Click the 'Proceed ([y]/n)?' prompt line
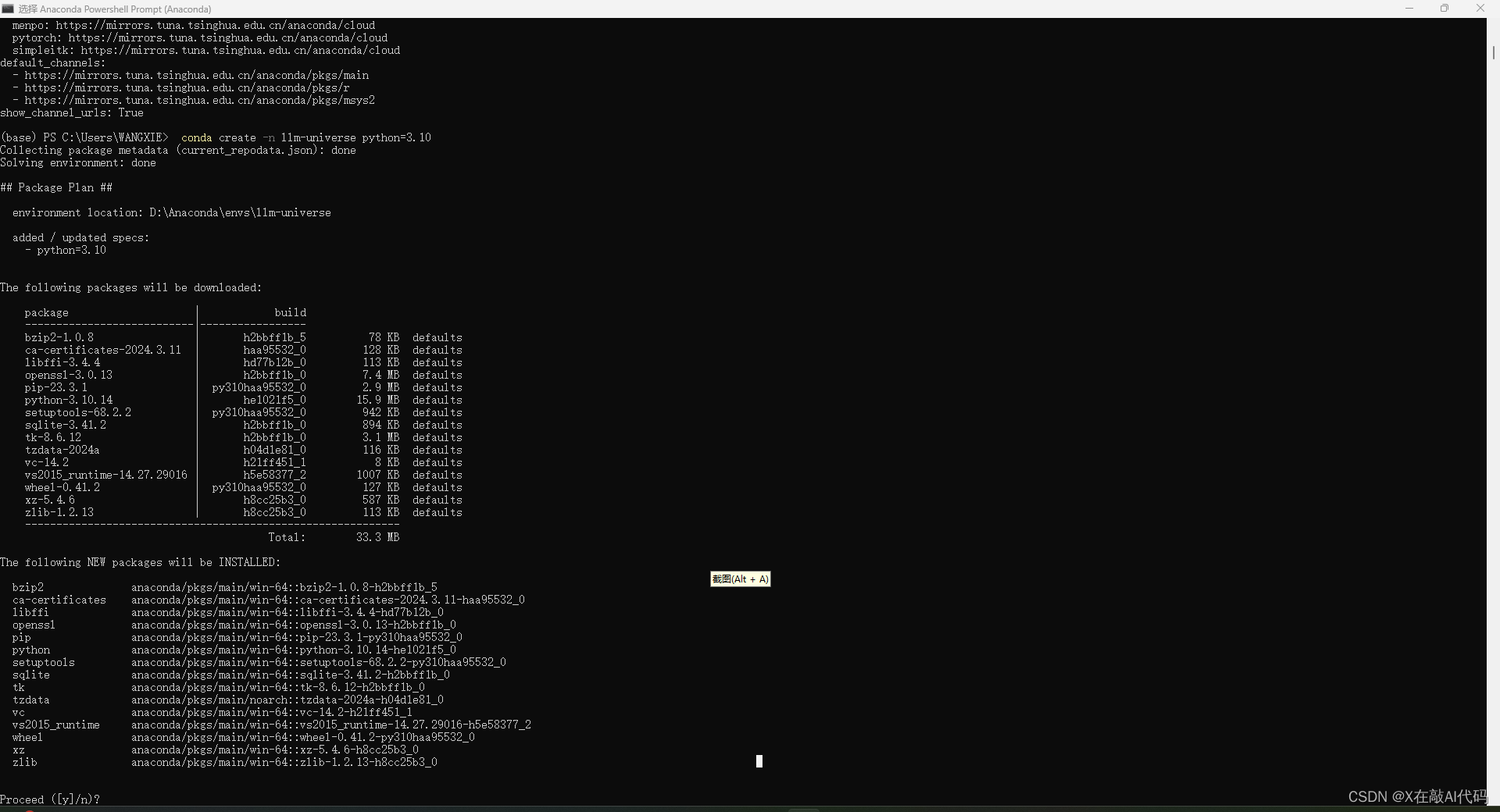 point(50,800)
